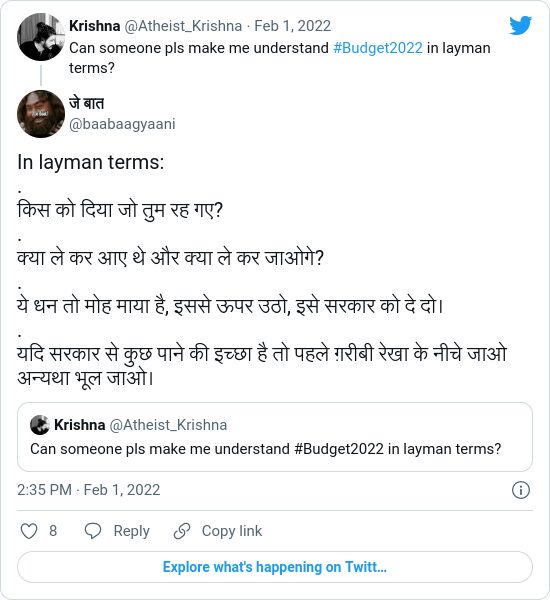Image resolution: width=550 pixels, height=600 pixels.
Task: Click the Twitter bird logo icon
Action: click(521, 25)
